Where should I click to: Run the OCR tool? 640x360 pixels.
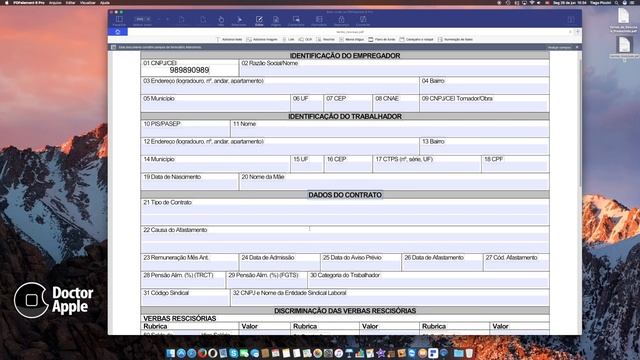point(305,40)
